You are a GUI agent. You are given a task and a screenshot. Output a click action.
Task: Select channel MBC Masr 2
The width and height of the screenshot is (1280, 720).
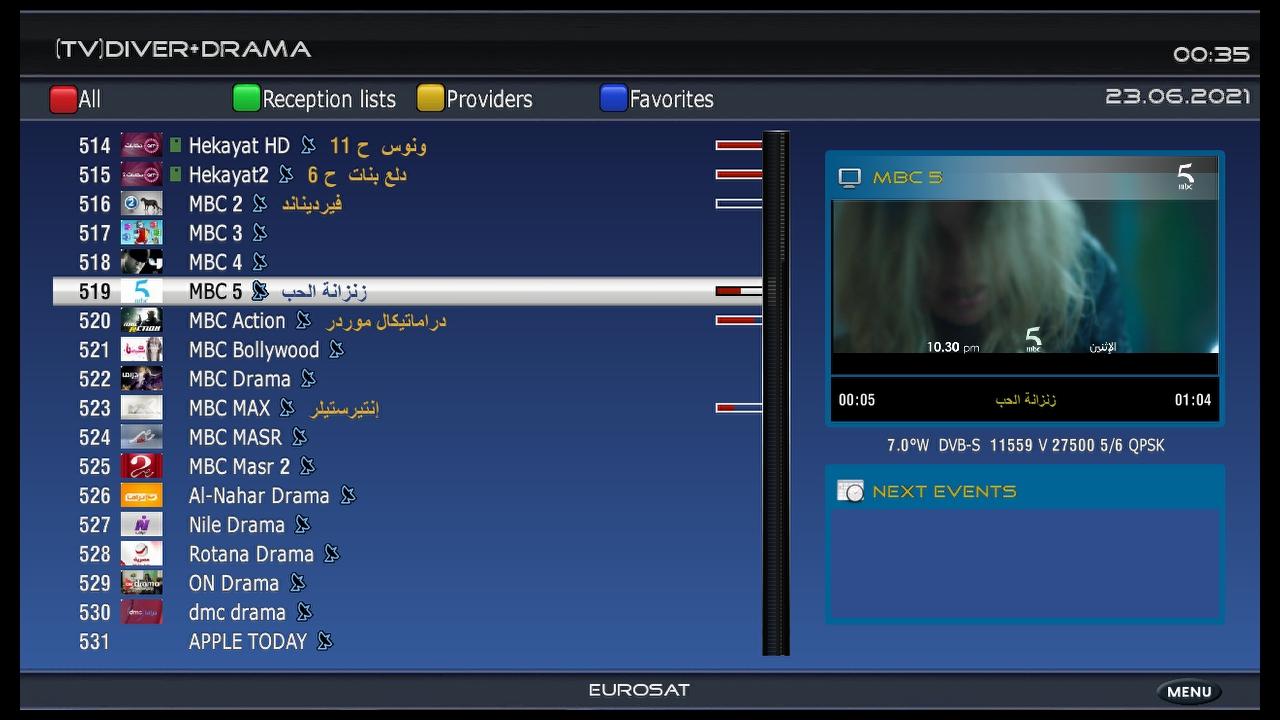coord(408,466)
